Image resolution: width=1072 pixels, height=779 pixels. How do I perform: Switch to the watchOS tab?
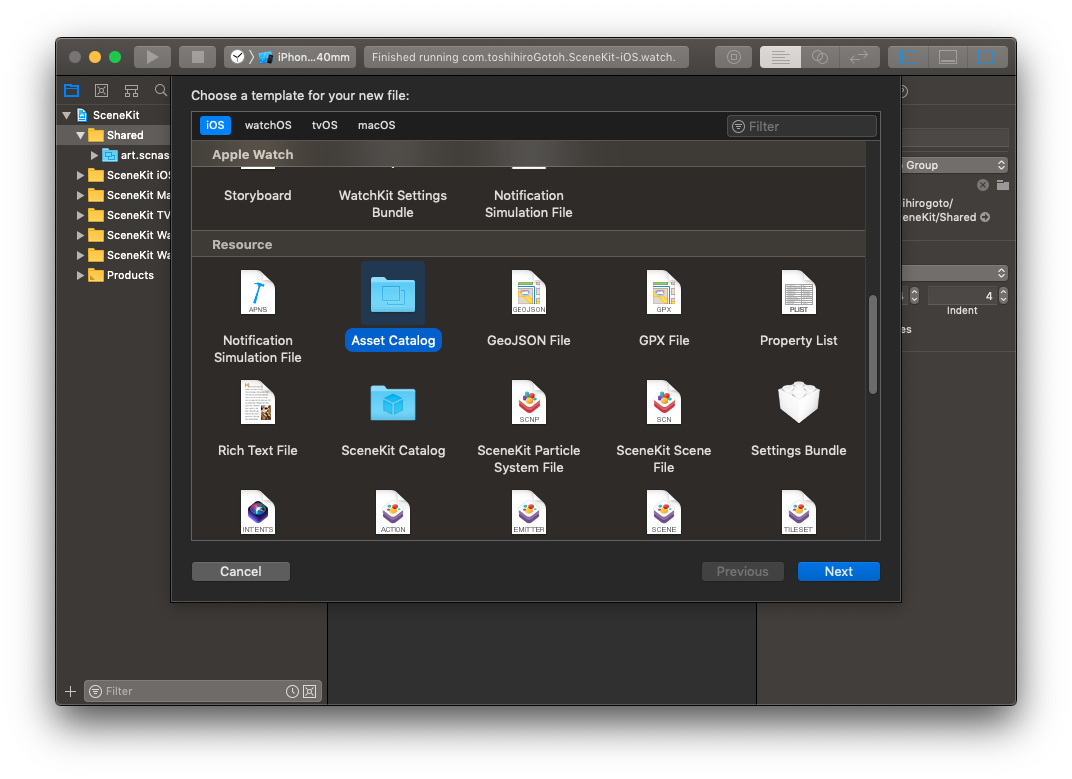268,125
